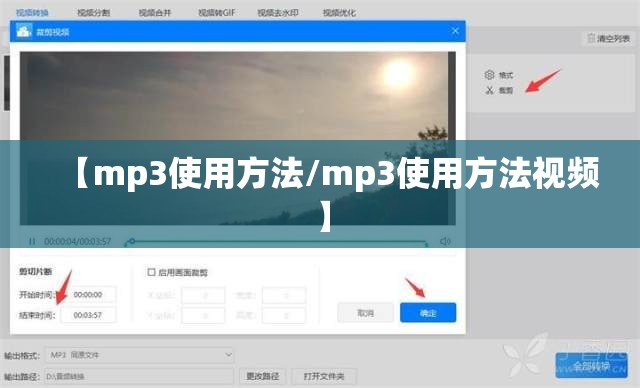Click the 输出路径 path field
Screen dimensions: 640x388
click(139, 376)
